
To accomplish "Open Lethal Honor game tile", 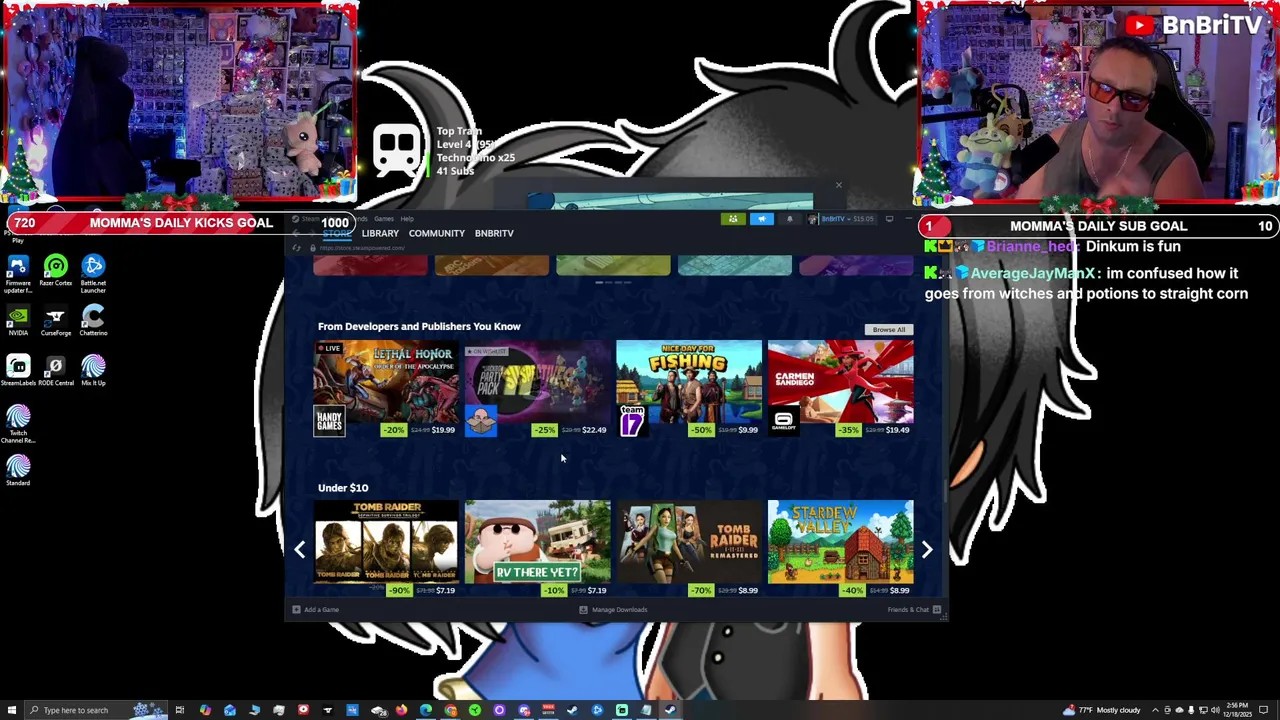I will pyautogui.click(x=386, y=389).
